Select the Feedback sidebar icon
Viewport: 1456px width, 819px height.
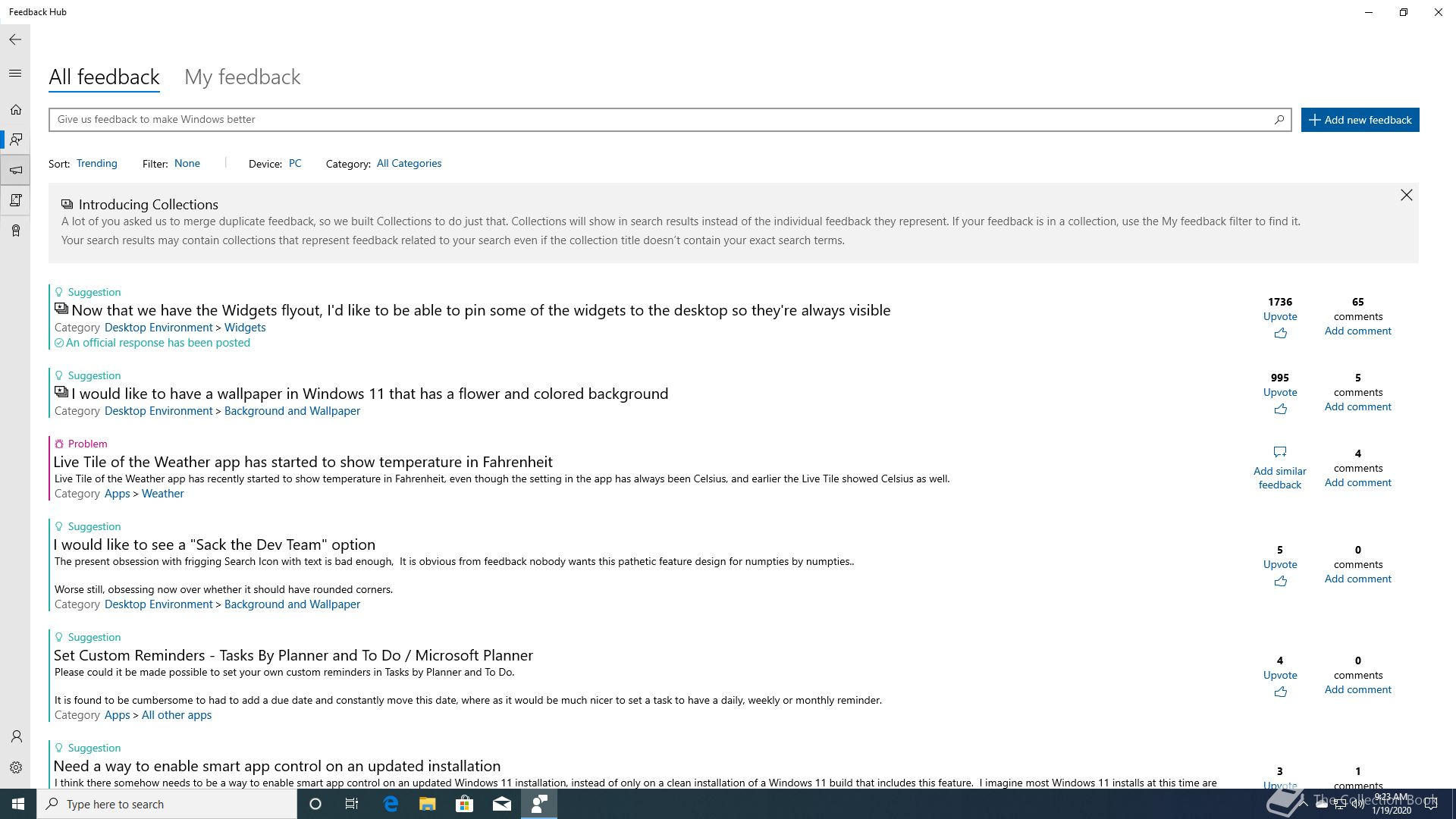point(15,140)
